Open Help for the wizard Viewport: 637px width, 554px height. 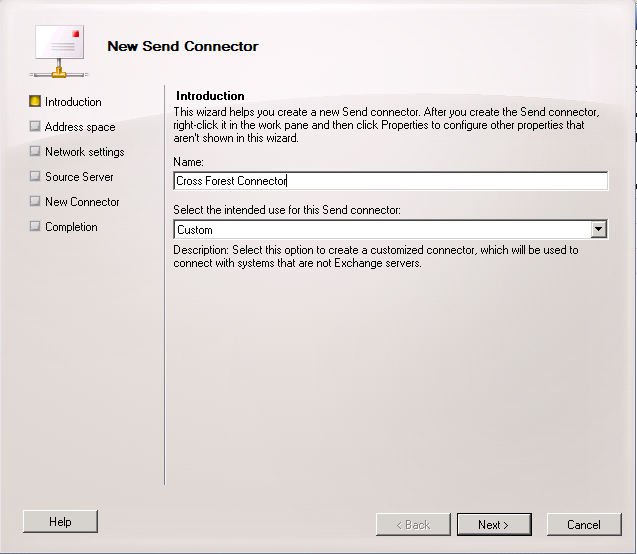[x=60, y=521]
